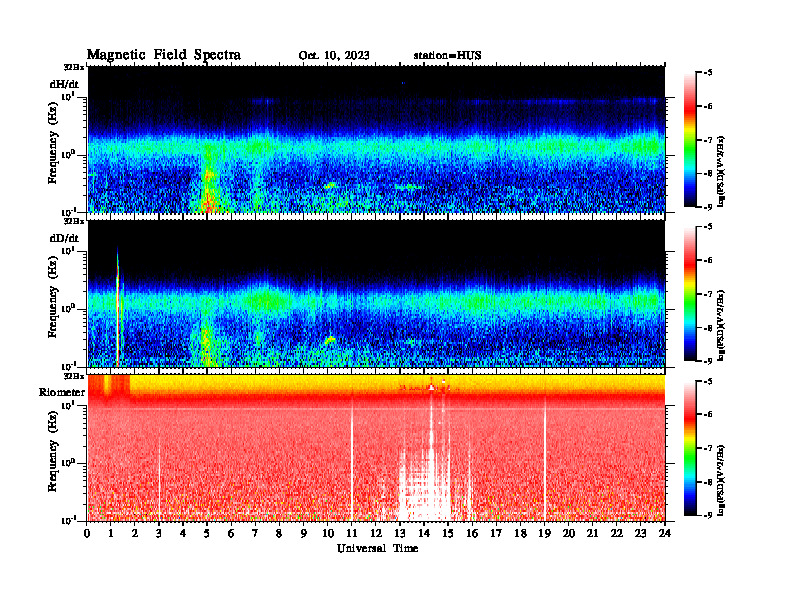This screenshot has width=792, height=612.
Task: Click the hour "8" tick label on the time axis
Action: [279, 534]
